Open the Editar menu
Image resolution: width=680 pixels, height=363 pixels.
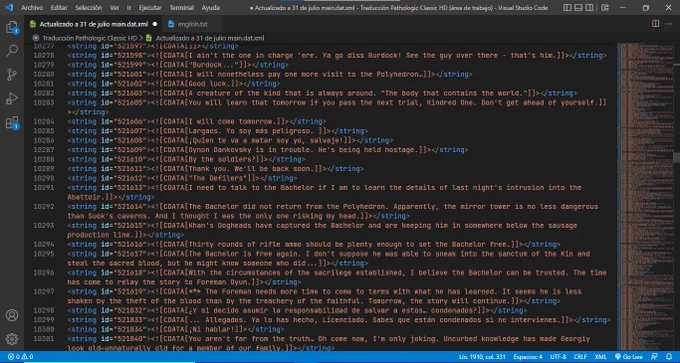click(59, 8)
